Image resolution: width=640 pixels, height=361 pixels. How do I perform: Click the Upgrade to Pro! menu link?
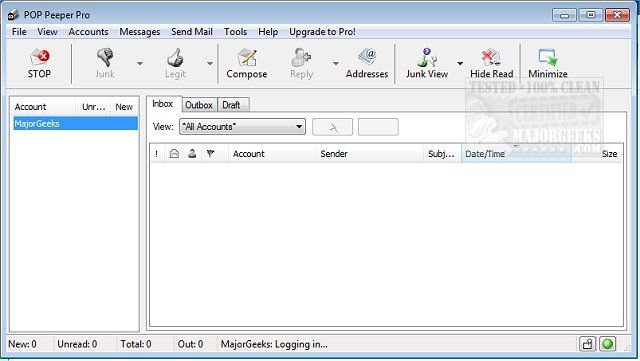coord(322,32)
